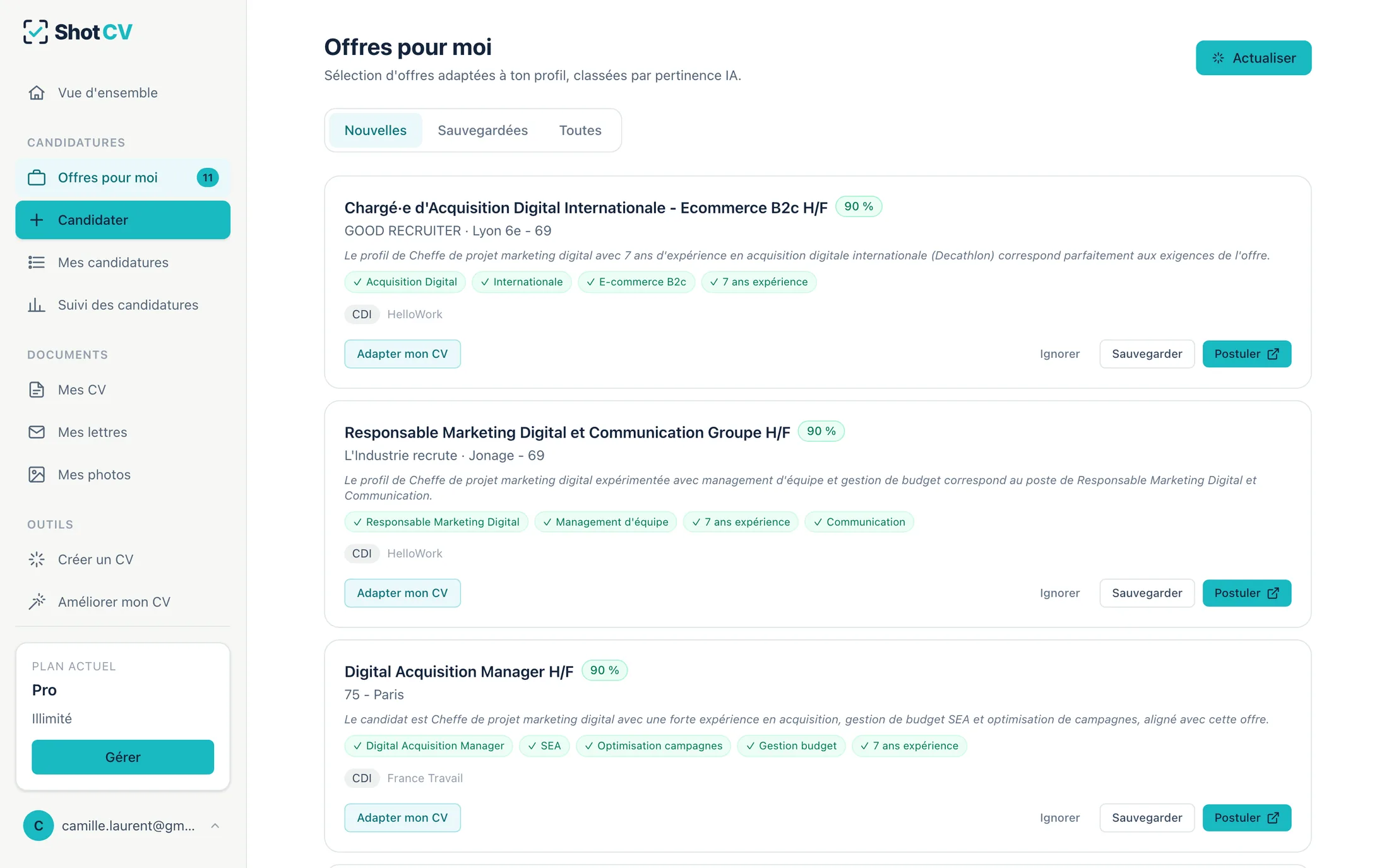
Task: Open Mes candidatures list icon
Action: click(x=37, y=262)
